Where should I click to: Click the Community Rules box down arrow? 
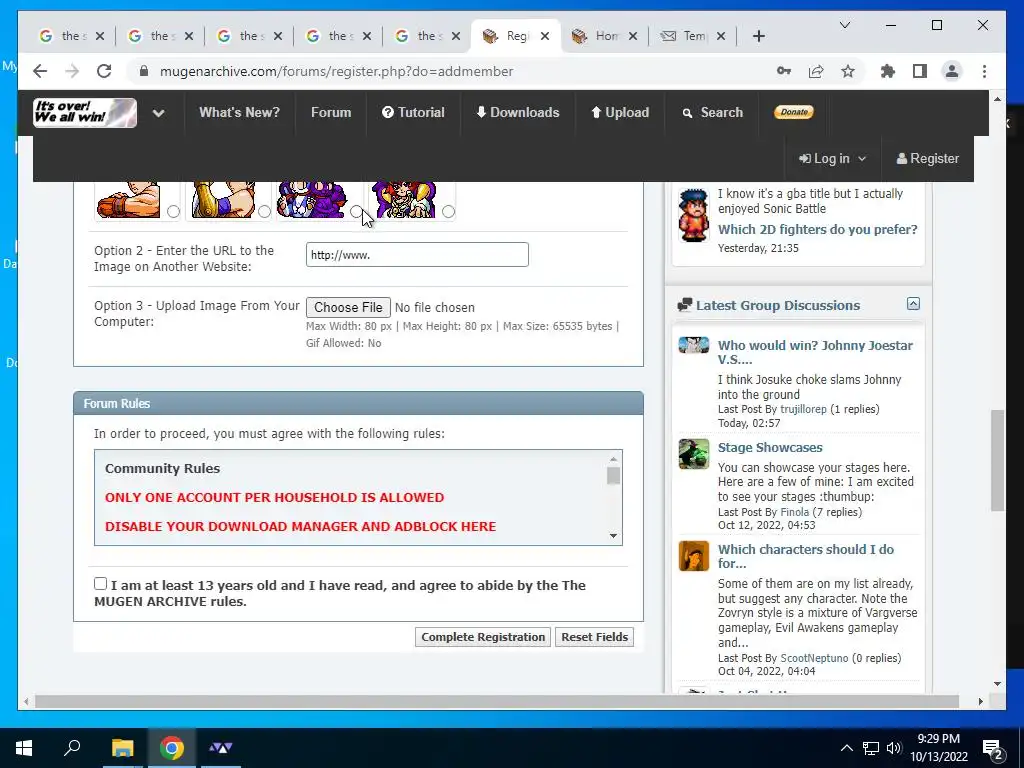point(613,536)
